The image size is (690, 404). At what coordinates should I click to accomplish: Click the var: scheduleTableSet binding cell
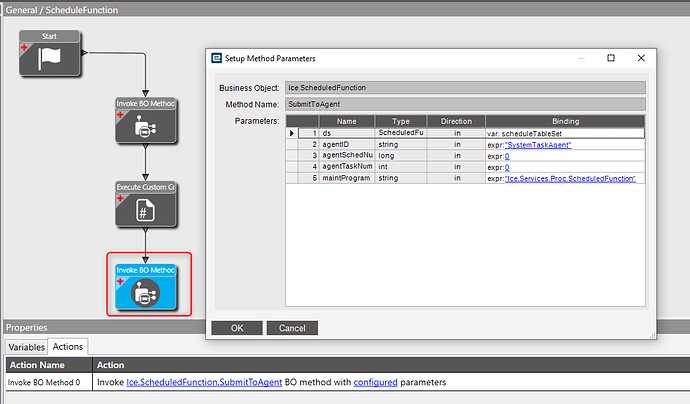click(565, 133)
